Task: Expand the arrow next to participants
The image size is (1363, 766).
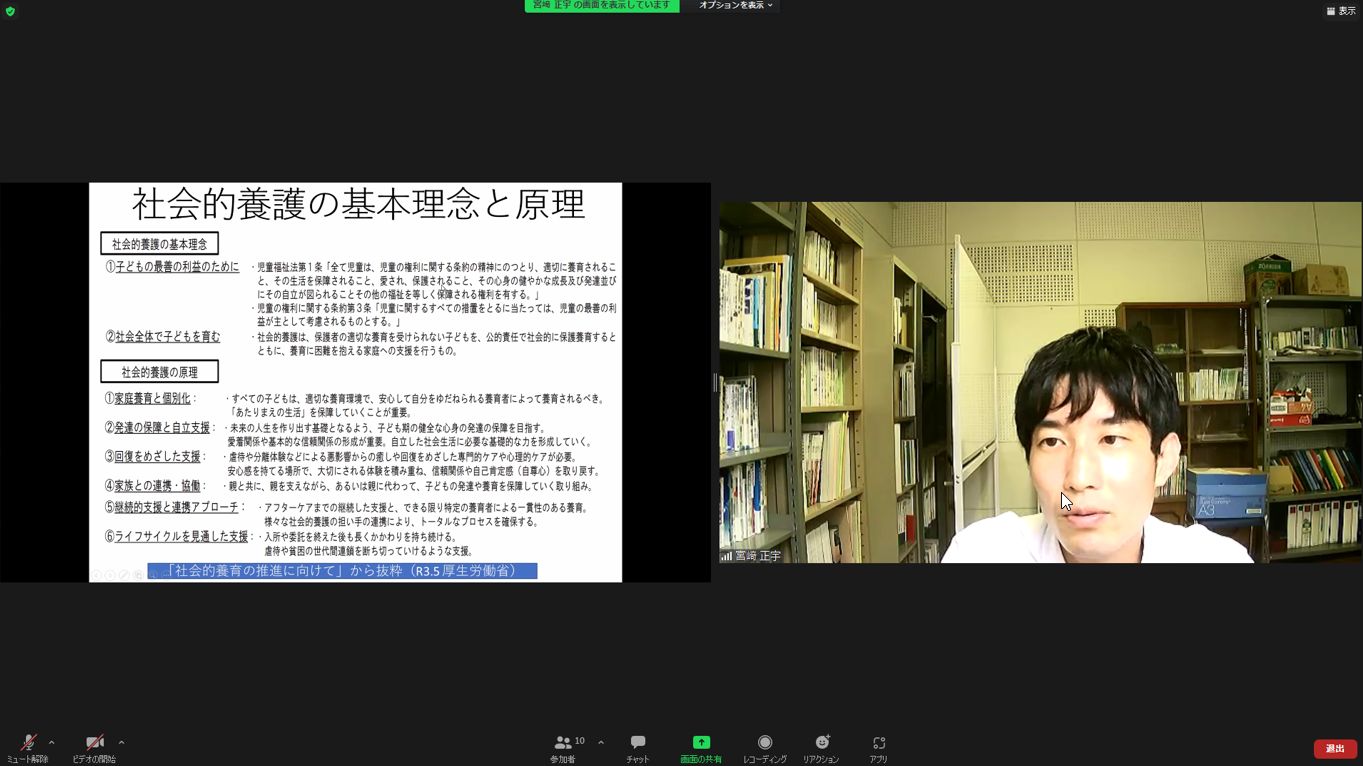Action: [601, 742]
